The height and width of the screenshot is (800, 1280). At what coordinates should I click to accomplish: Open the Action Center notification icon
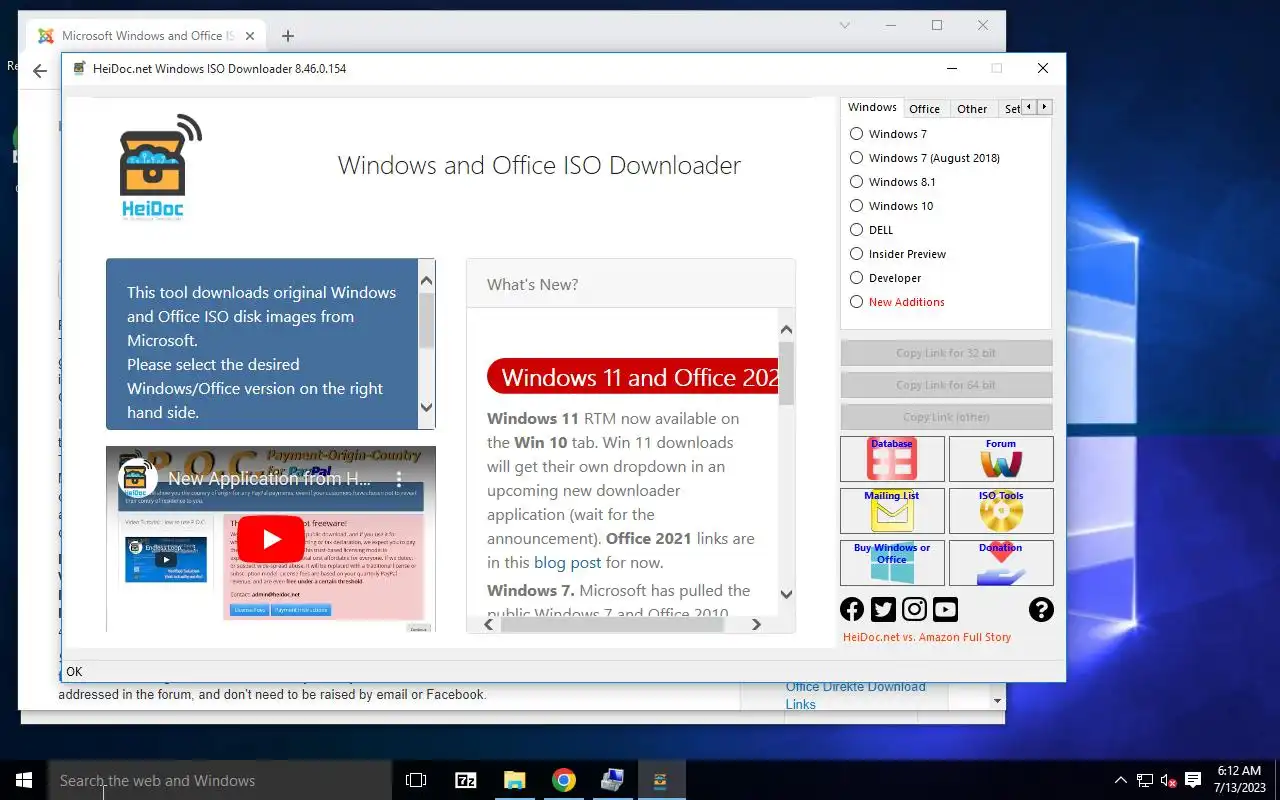pos(1193,780)
